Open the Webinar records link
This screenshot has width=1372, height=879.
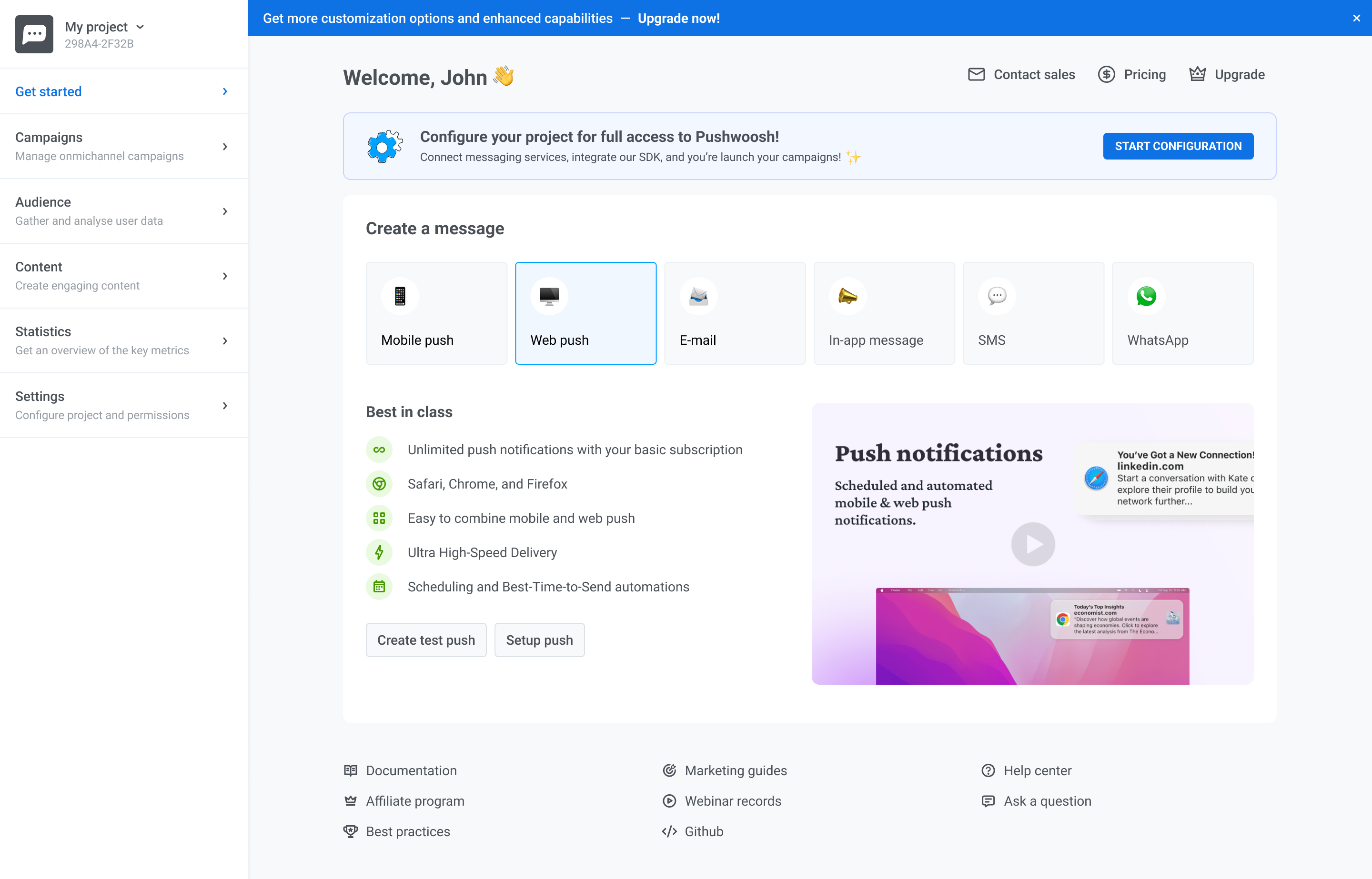click(x=733, y=801)
